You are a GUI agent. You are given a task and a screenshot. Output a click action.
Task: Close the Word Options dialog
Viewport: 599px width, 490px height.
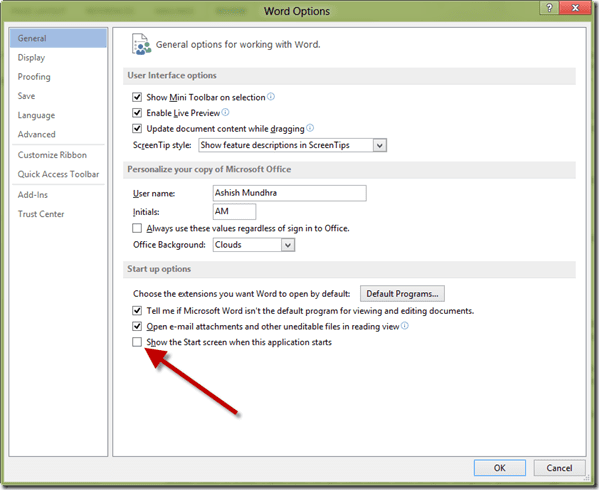click(575, 8)
